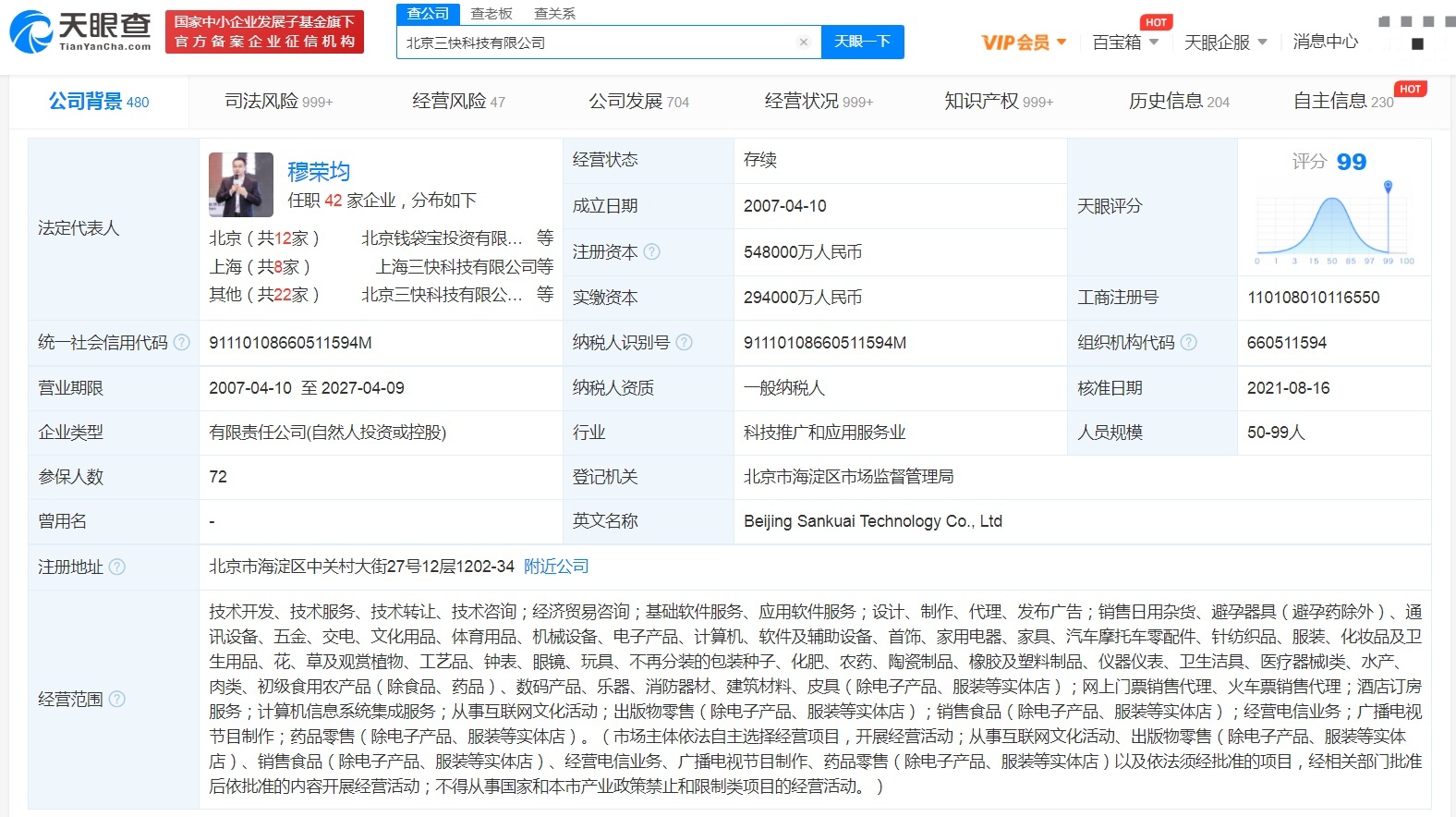Switch to the 查老板 search tab
The height and width of the screenshot is (817, 1456).
coord(491,14)
